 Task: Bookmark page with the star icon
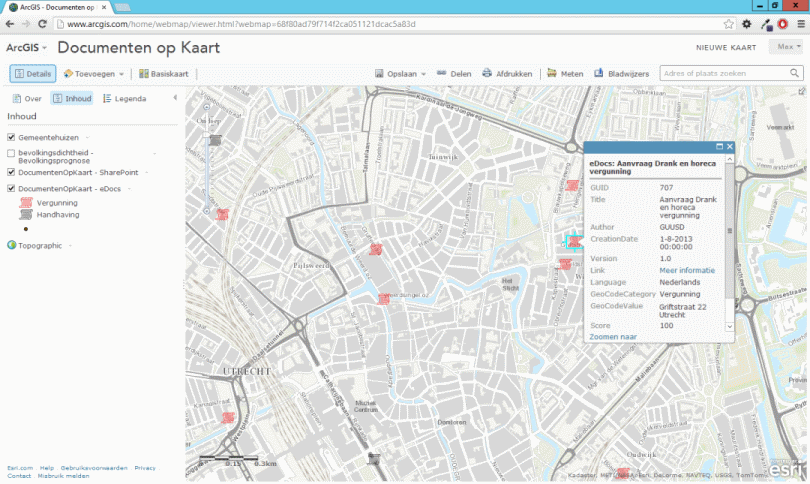pos(728,24)
